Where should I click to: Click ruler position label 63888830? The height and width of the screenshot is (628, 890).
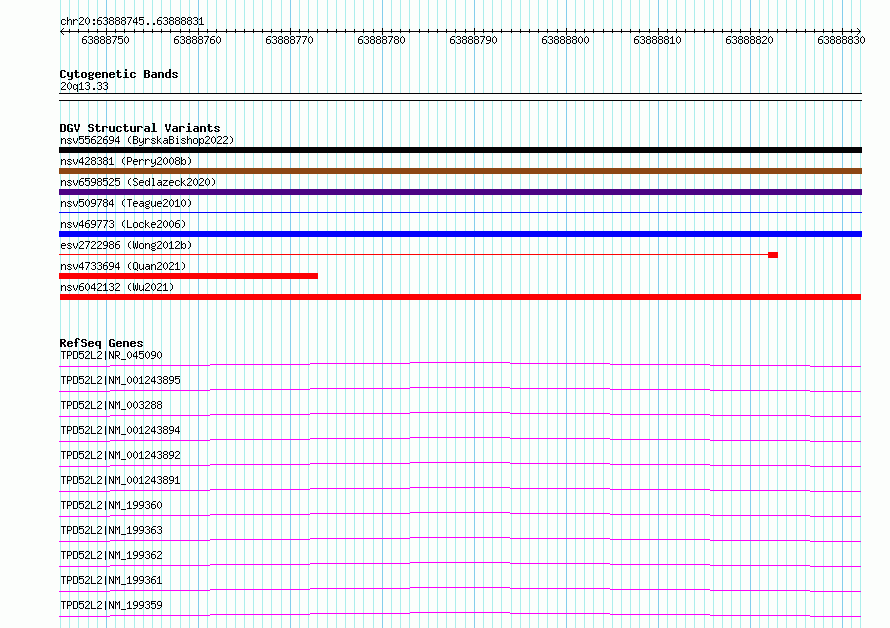click(841, 40)
